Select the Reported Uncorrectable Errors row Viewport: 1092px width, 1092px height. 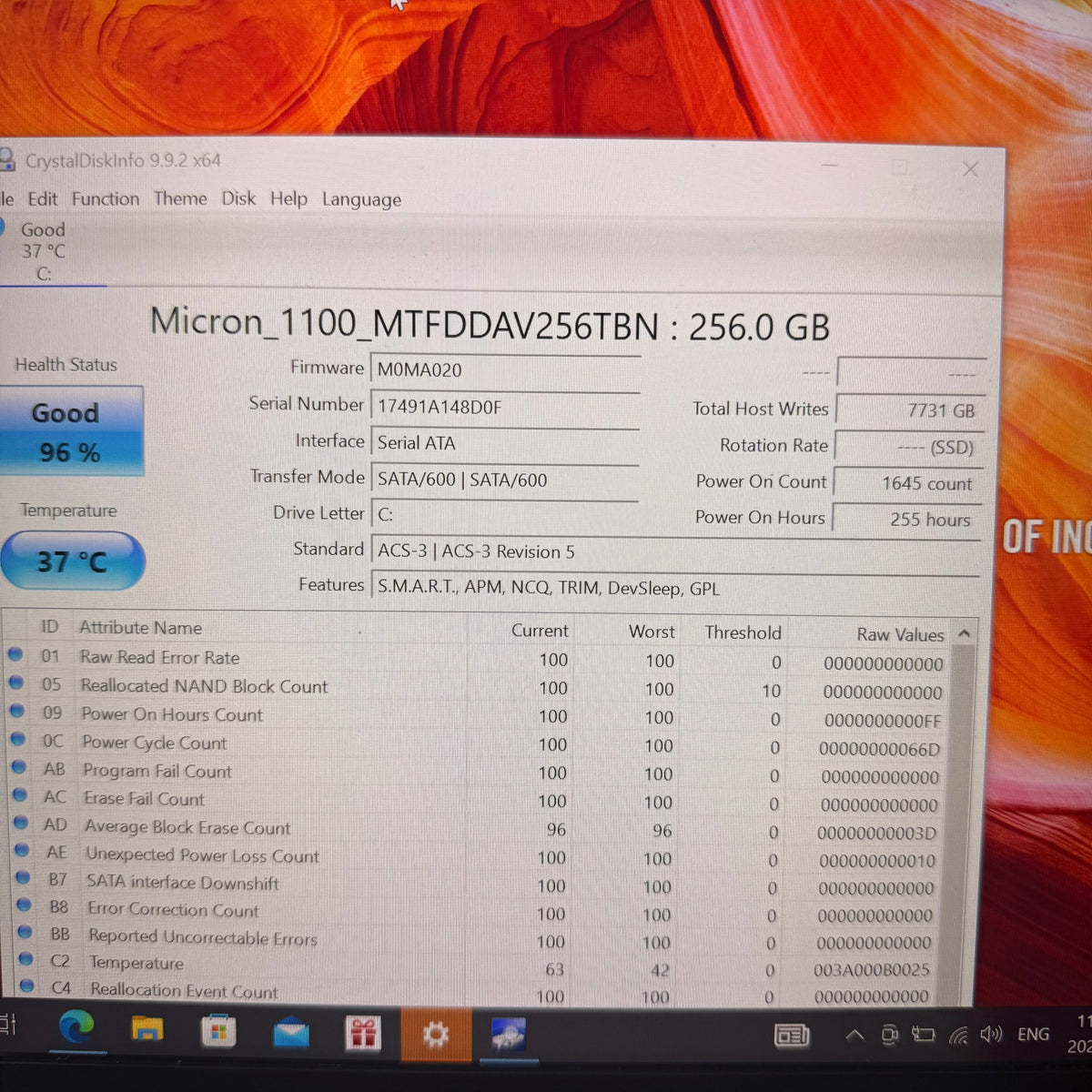click(478, 939)
